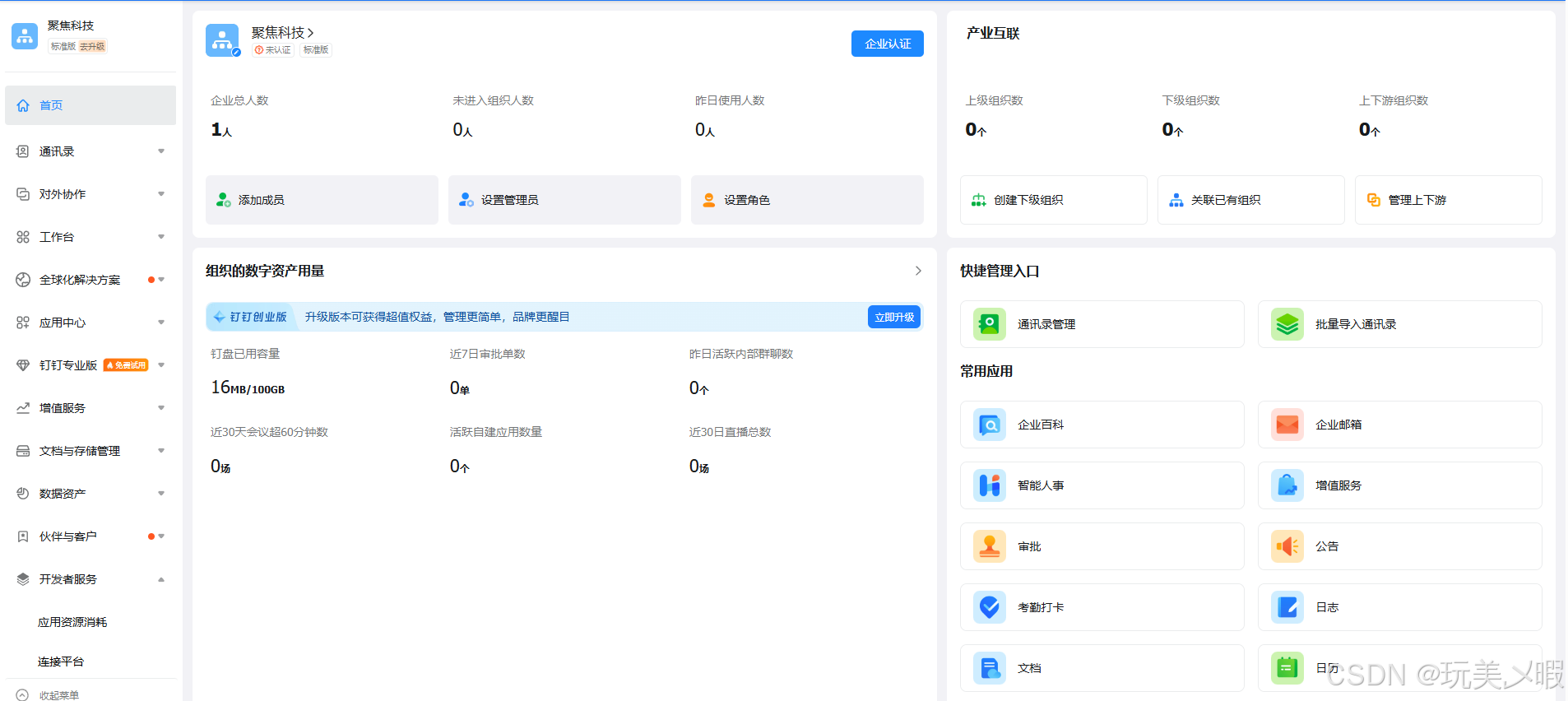Open the 考勤打卡 checkmark icon
The image size is (1568, 701).
pos(990,607)
